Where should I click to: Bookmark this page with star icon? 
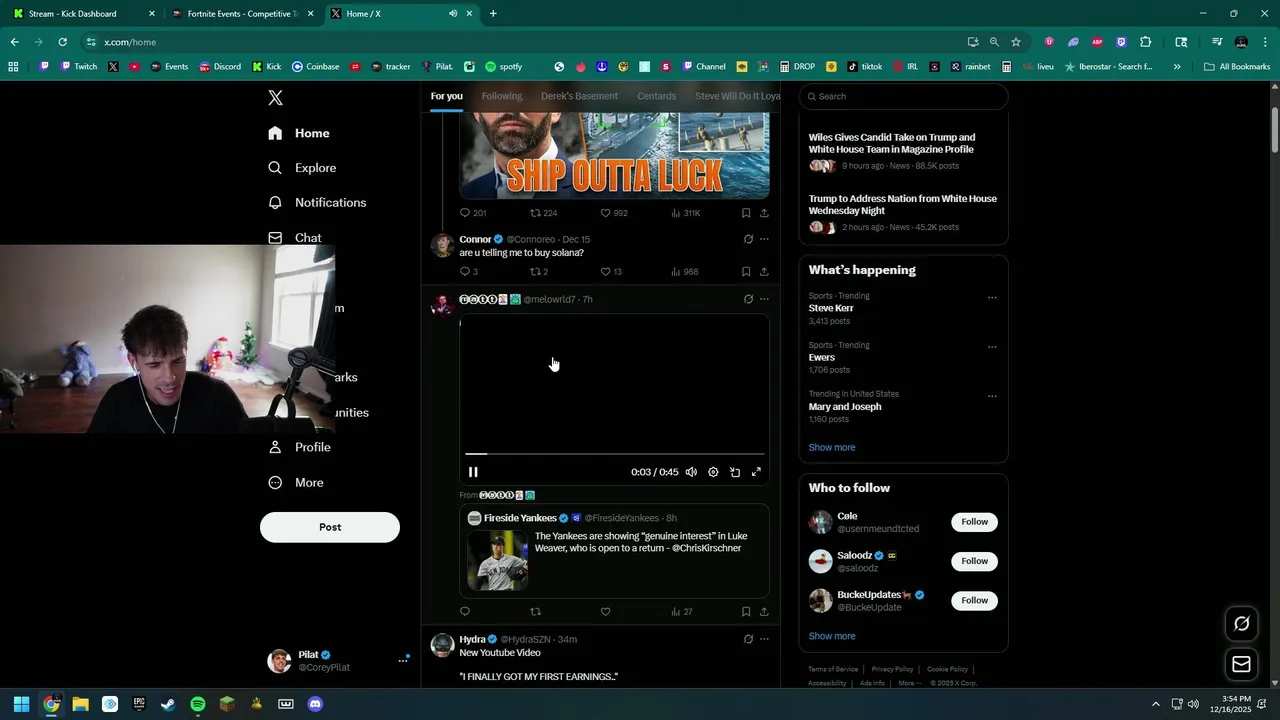coord(1016,42)
